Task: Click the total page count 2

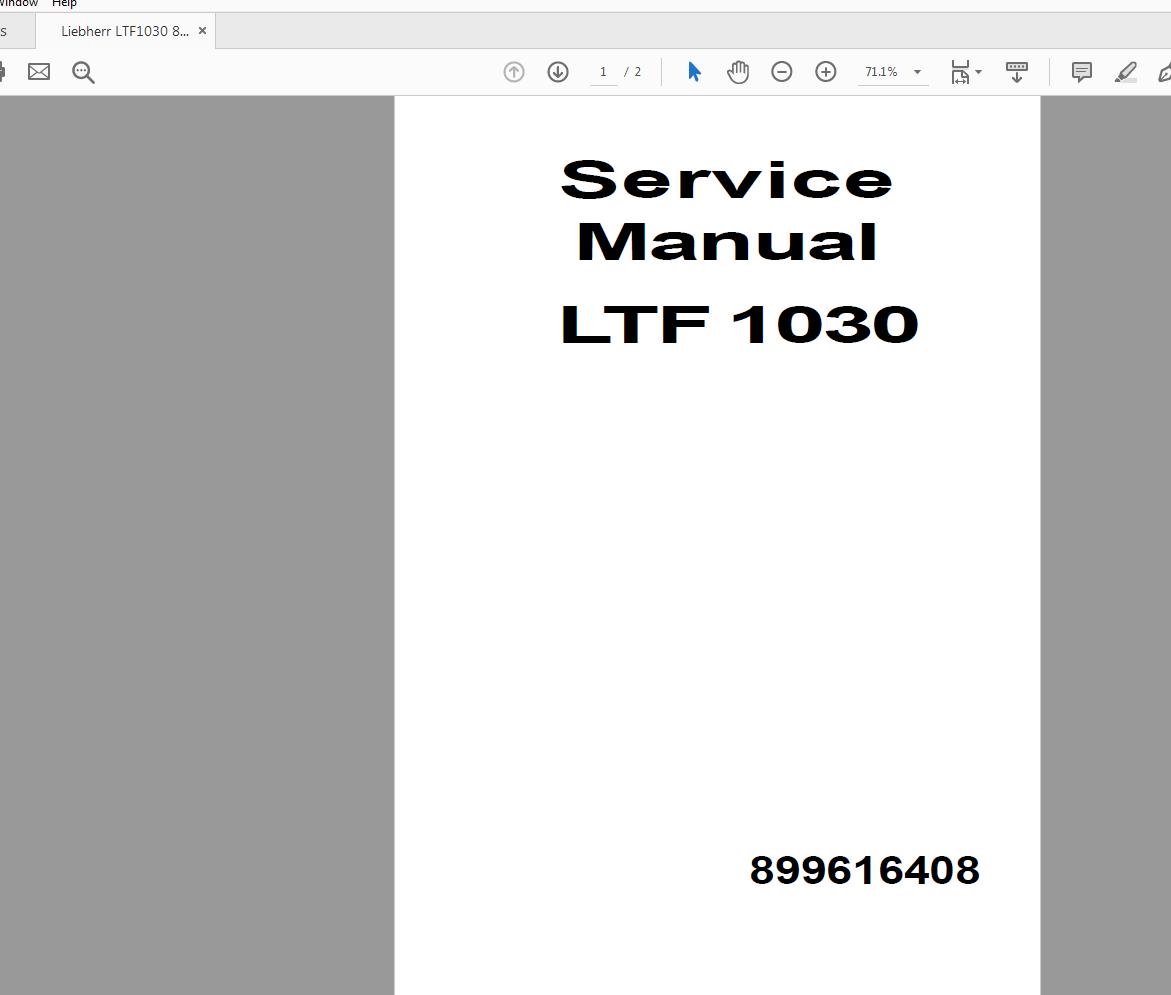Action: coord(637,72)
